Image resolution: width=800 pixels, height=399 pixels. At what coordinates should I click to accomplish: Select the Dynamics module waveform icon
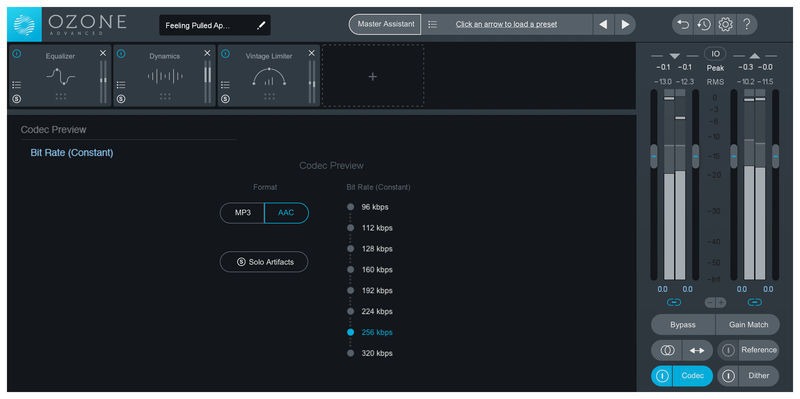click(165, 77)
